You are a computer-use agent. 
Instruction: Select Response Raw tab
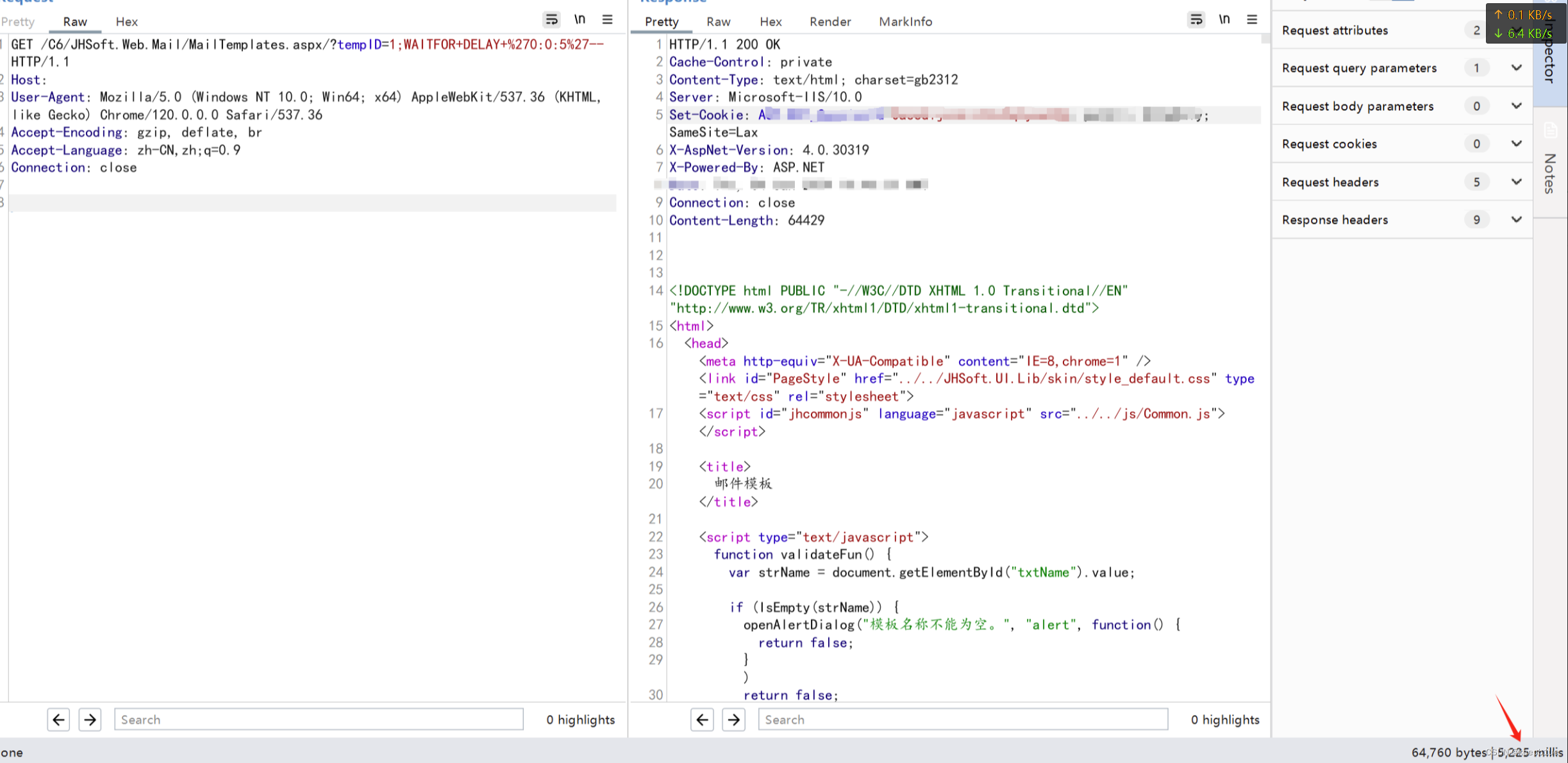[719, 22]
